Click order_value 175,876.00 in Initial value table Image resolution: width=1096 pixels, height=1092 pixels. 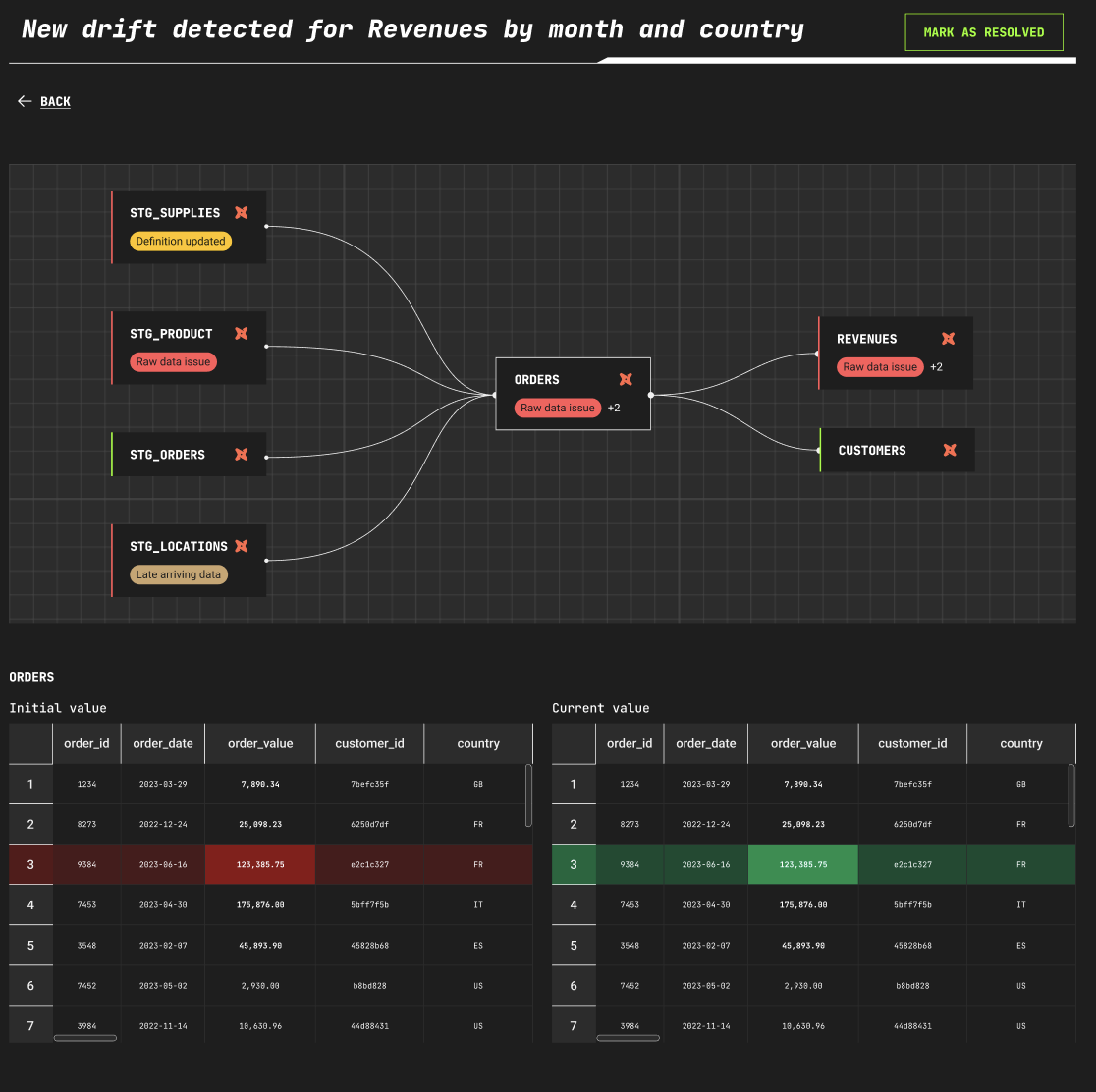[x=260, y=904]
